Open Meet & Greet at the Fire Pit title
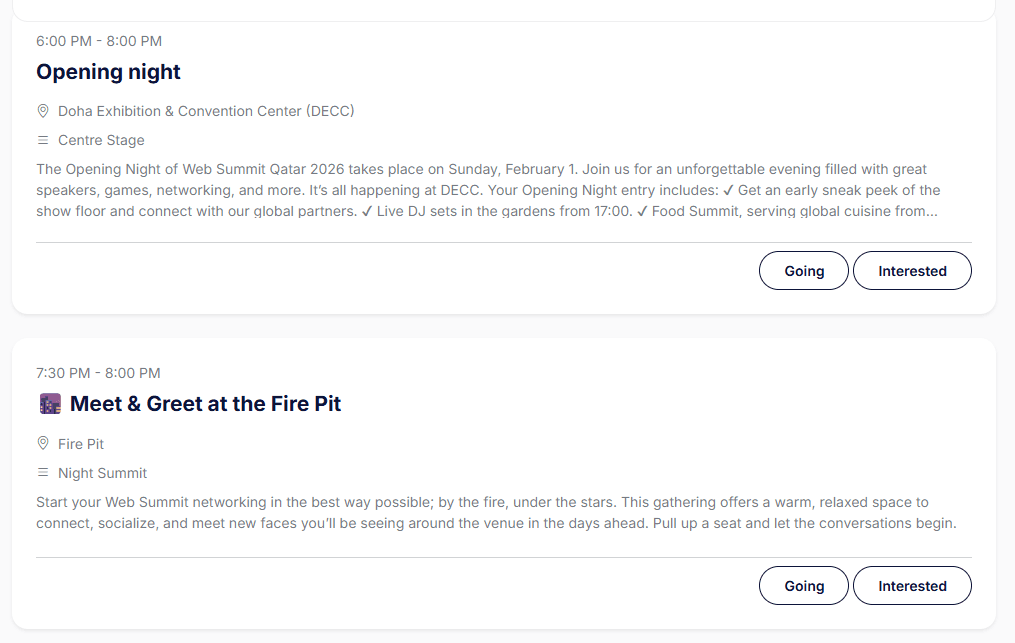Image resolution: width=1015 pixels, height=643 pixels. pos(205,403)
